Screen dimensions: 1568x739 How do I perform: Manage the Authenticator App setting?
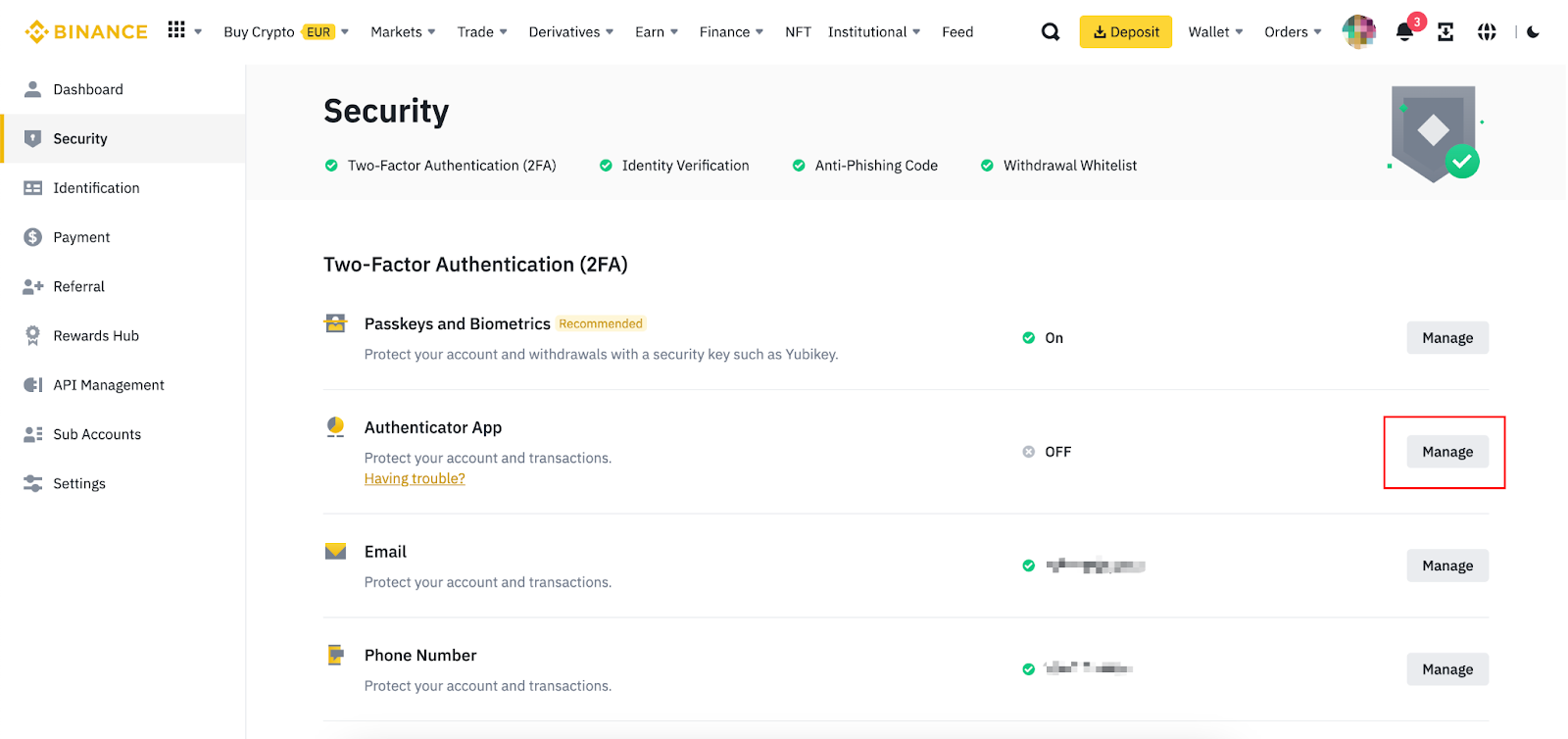click(x=1446, y=452)
